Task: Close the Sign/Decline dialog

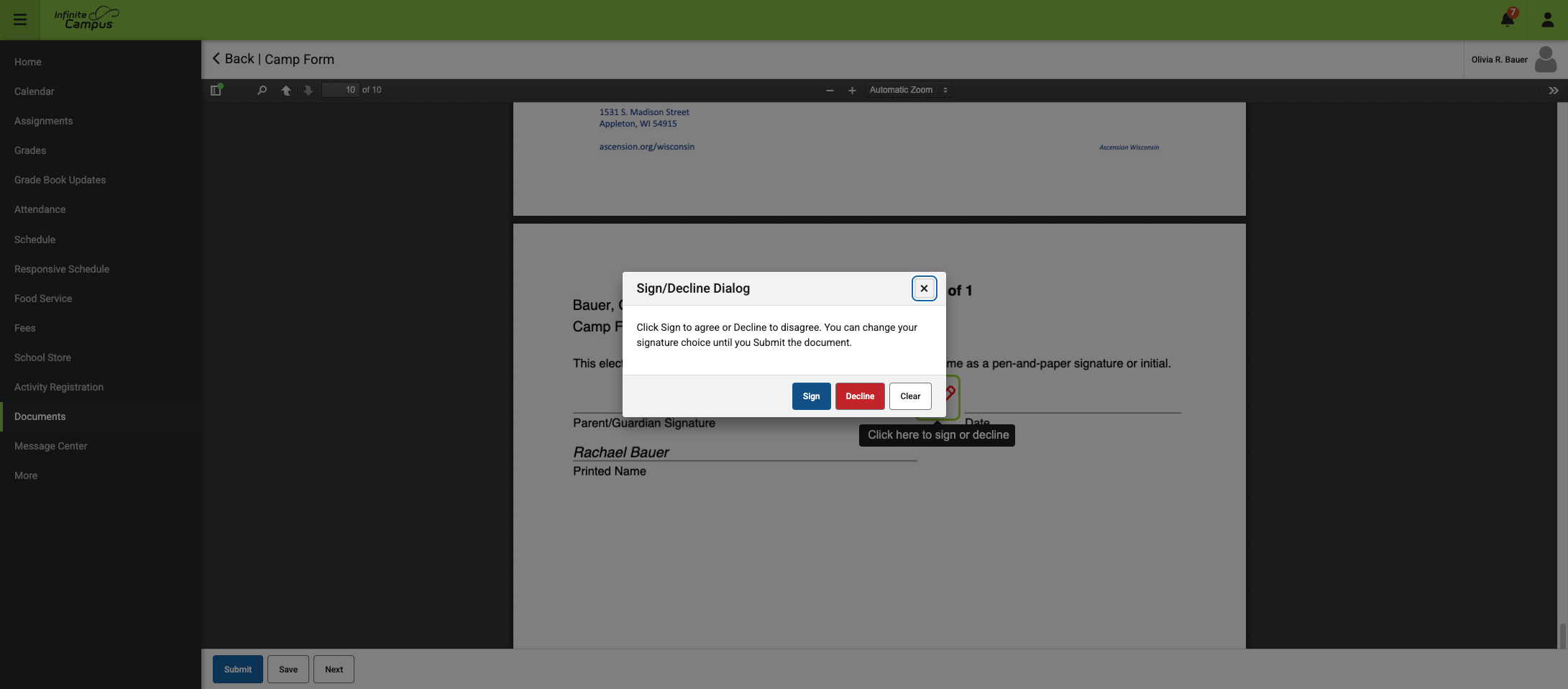Action: coord(924,288)
